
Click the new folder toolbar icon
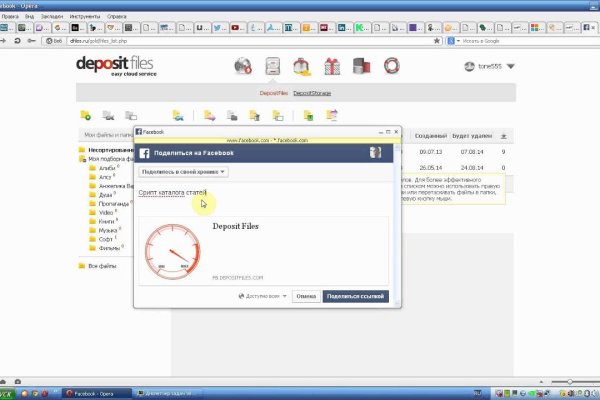point(86,116)
